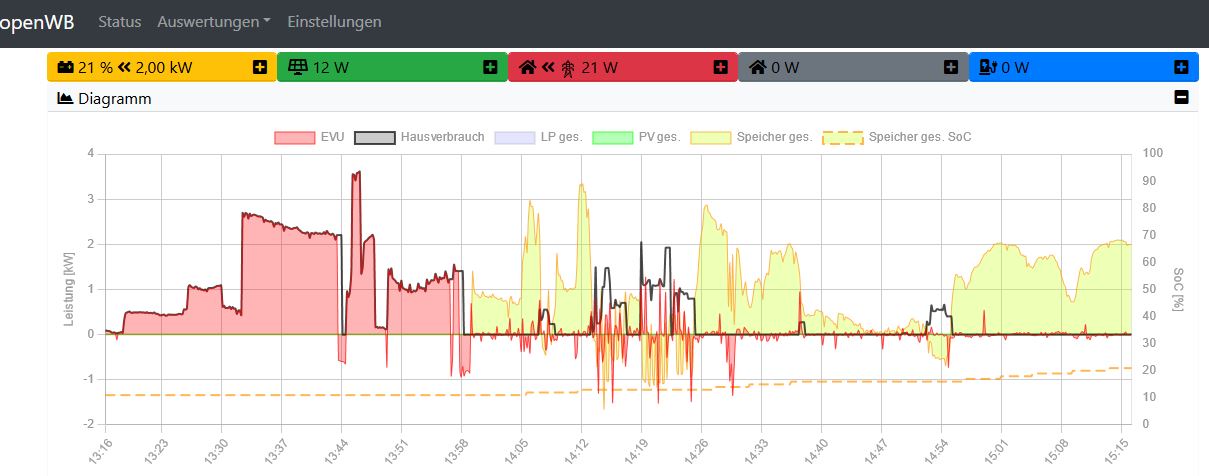This screenshot has width=1209, height=476.
Task: Expand the yellow battery 21 % card
Action: (x=260, y=67)
